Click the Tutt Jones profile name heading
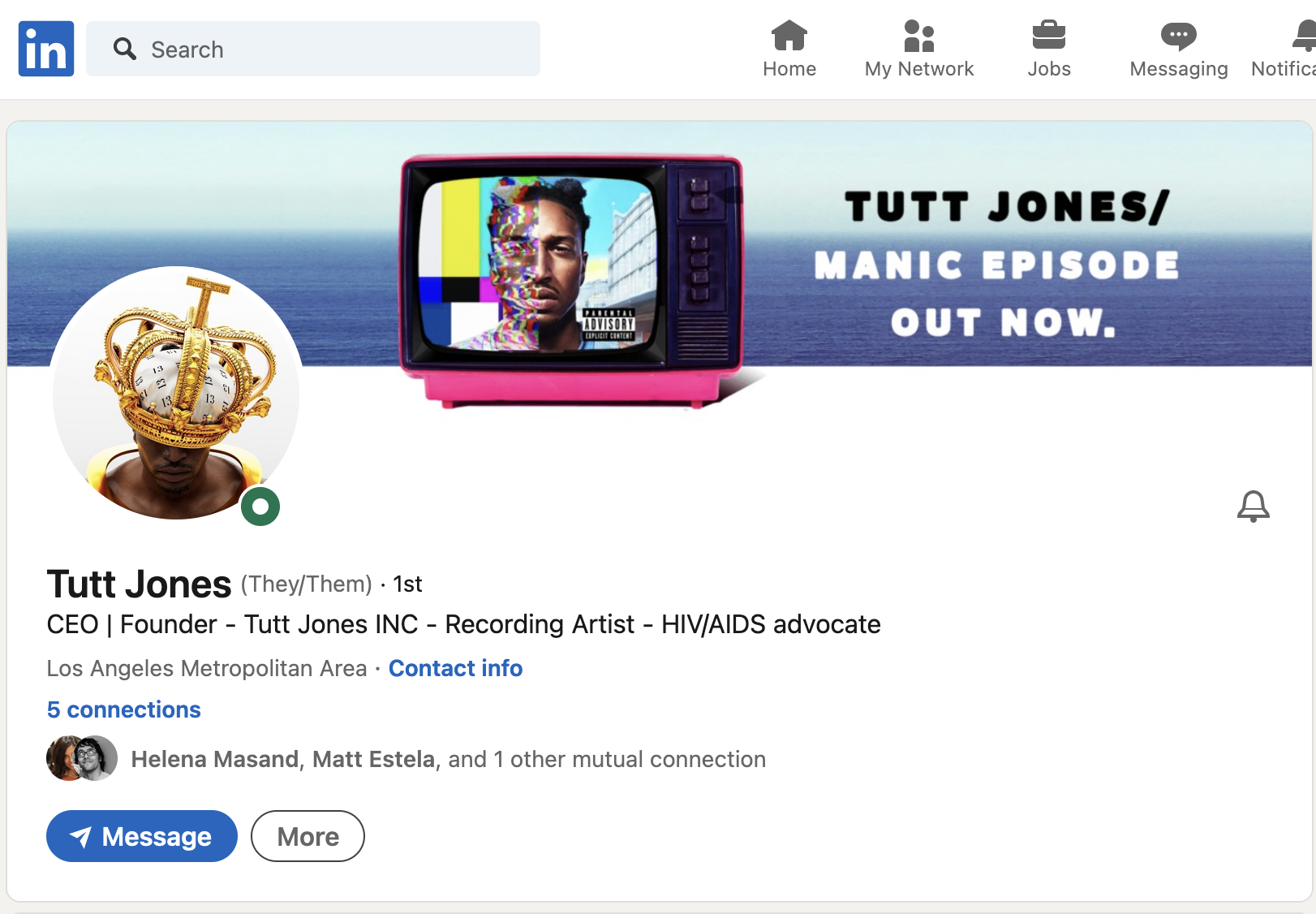 tap(139, 584)
